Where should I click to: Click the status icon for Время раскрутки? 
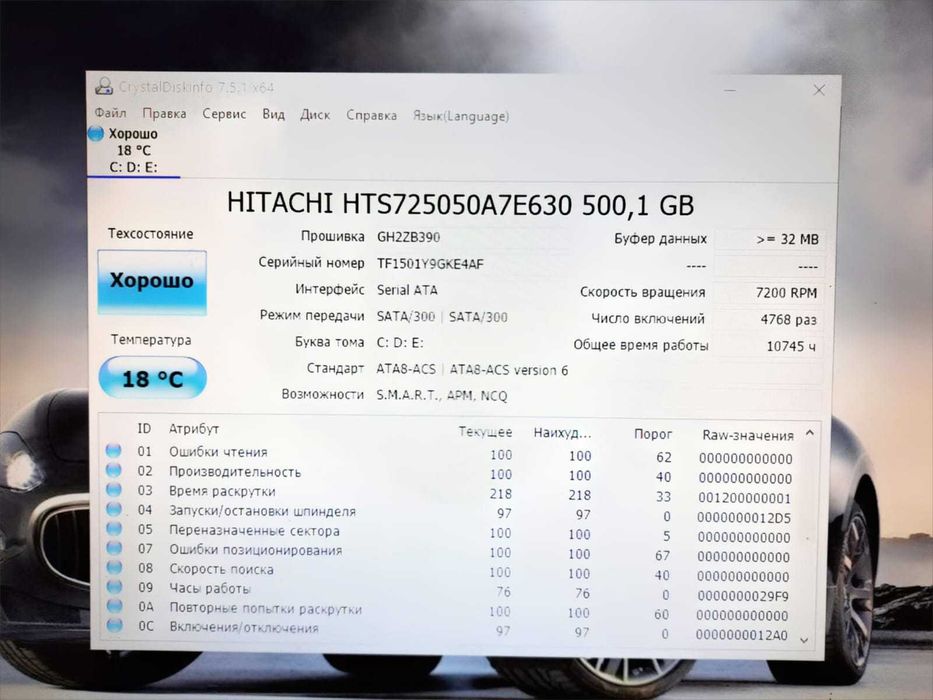click(x=114, y=490)
